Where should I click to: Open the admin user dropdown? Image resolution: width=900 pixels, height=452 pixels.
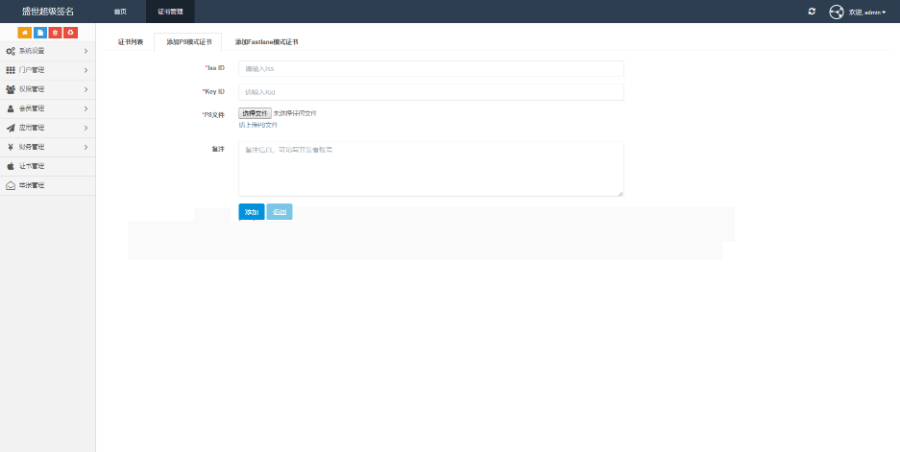click(868, 12)
